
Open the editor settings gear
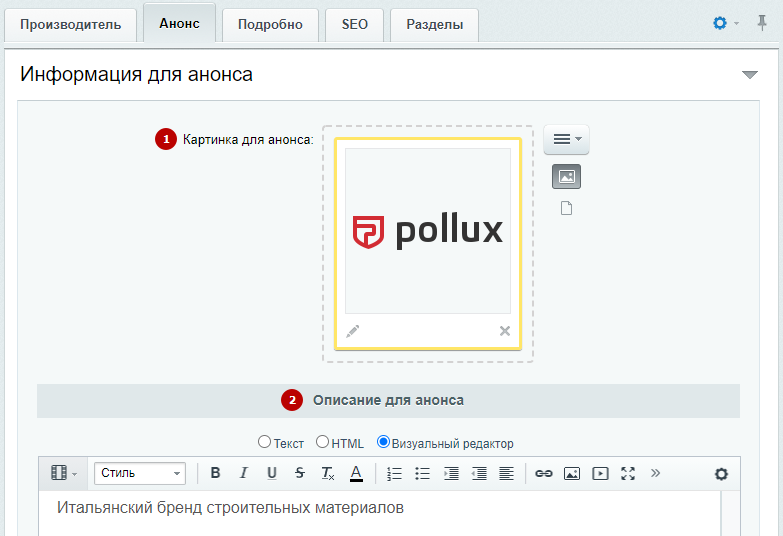pos(721,474)
